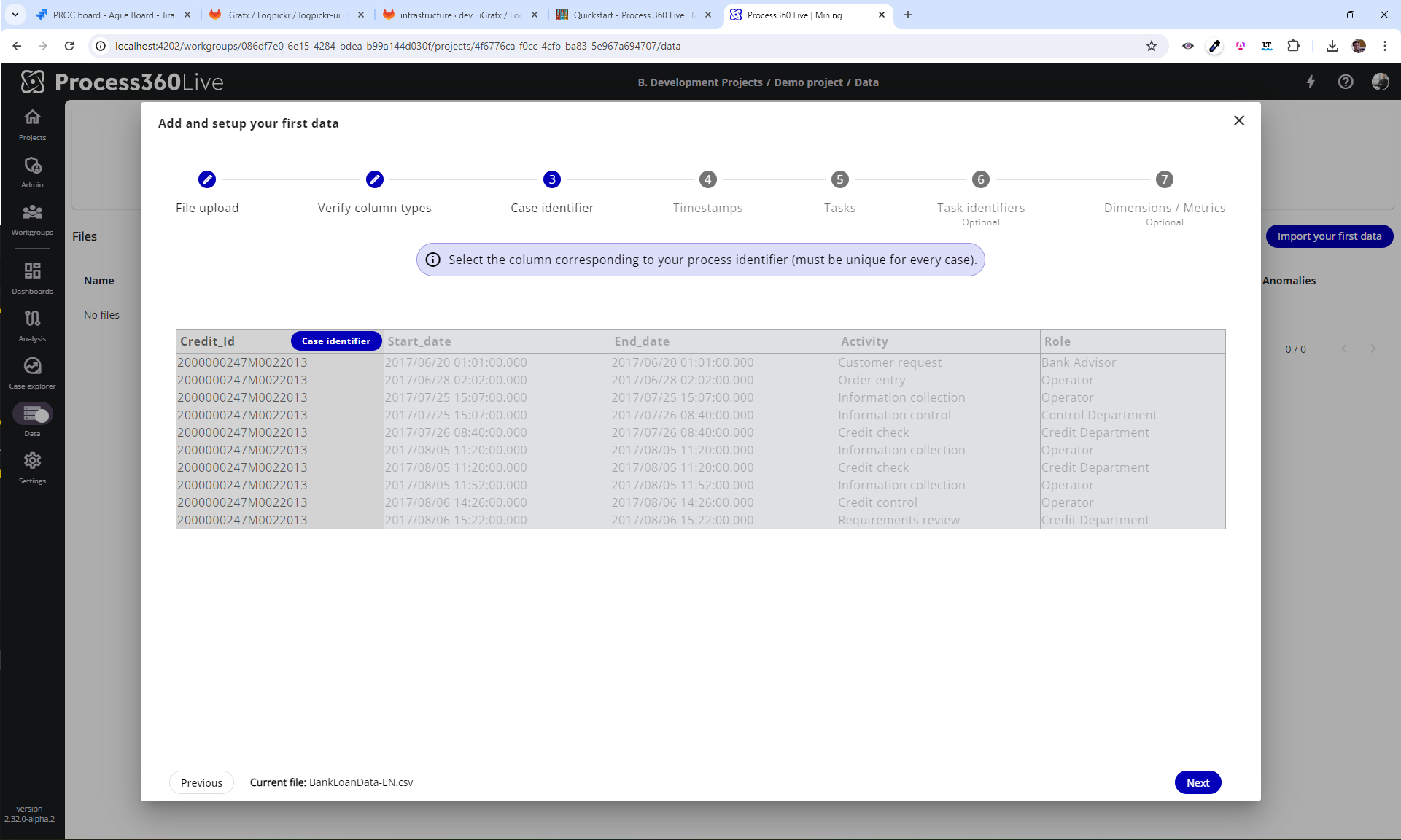Go to File upload step circle
The height and width of the screenshot is (840, 1401).
[x=207, y=179]
